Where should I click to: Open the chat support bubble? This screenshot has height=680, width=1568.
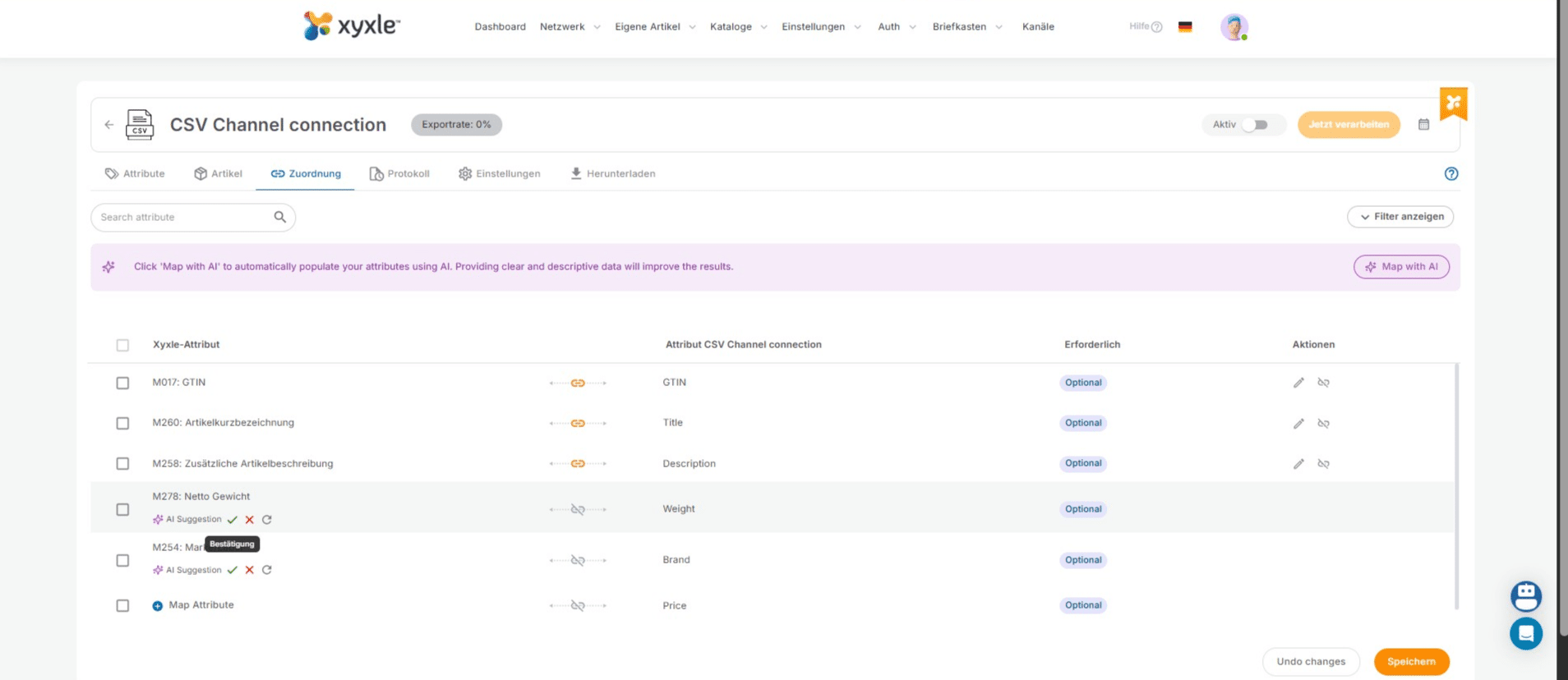(1525, 633)
